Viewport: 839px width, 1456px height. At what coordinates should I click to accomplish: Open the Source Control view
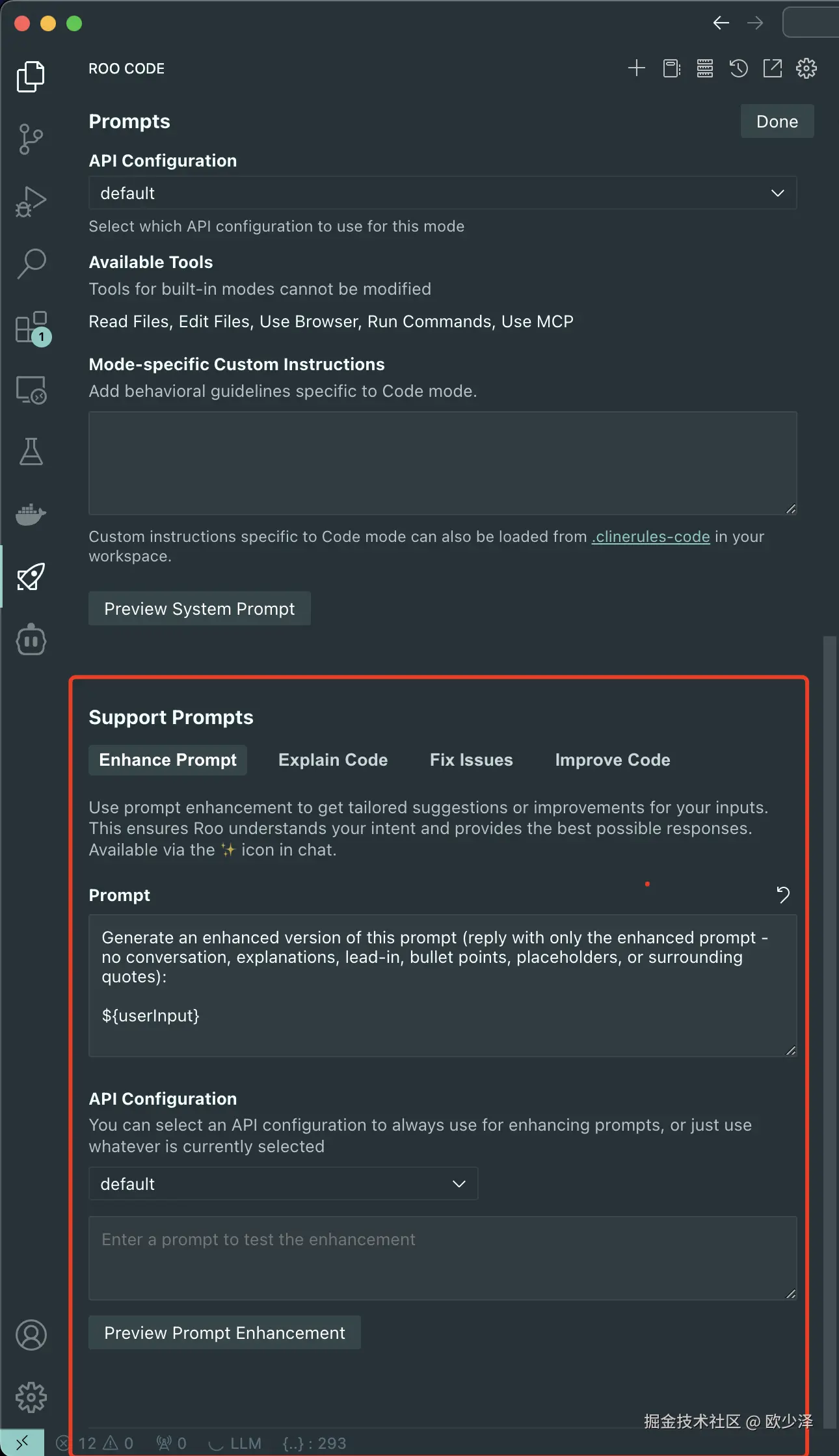pos(31,139)
